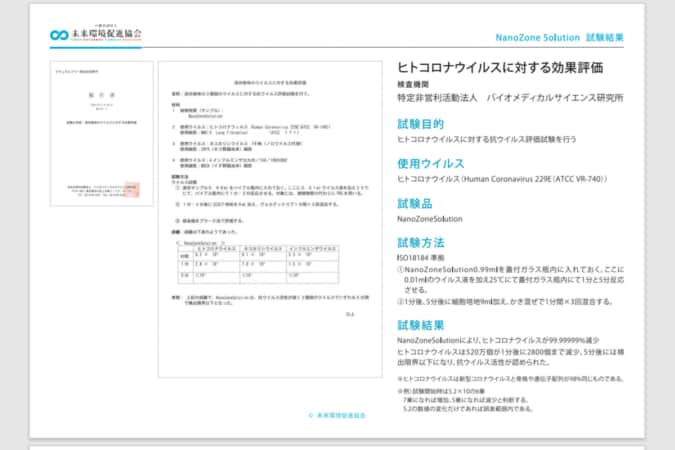The image size is (675, 450).
Task: Open the large test report document image
Action: pos(270,219)
